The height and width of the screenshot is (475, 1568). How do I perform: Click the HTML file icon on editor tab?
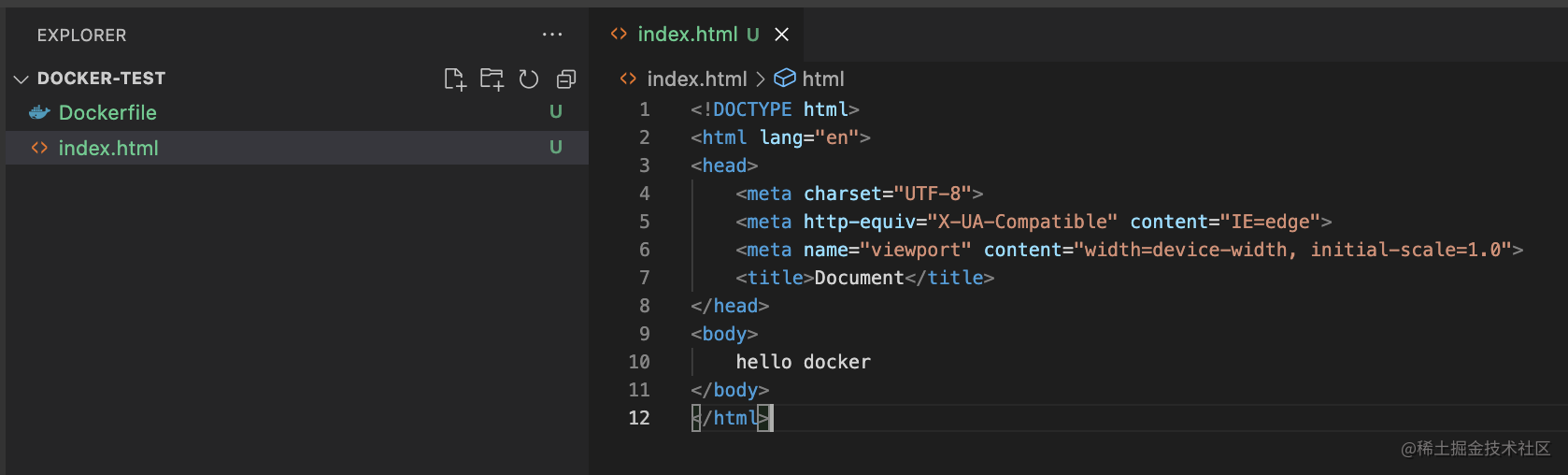619,35
